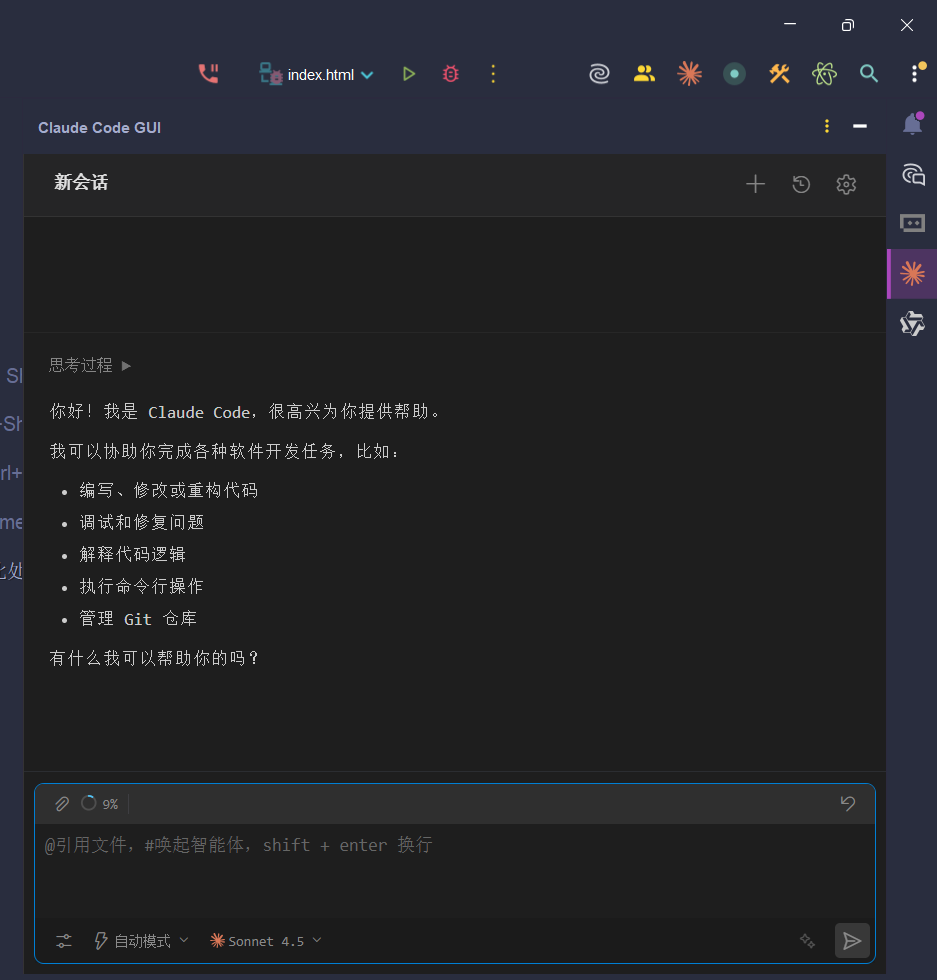The image size is (937, 980).
Task: Click the 9% context usage indicator
Action: [x=101, y=803]
